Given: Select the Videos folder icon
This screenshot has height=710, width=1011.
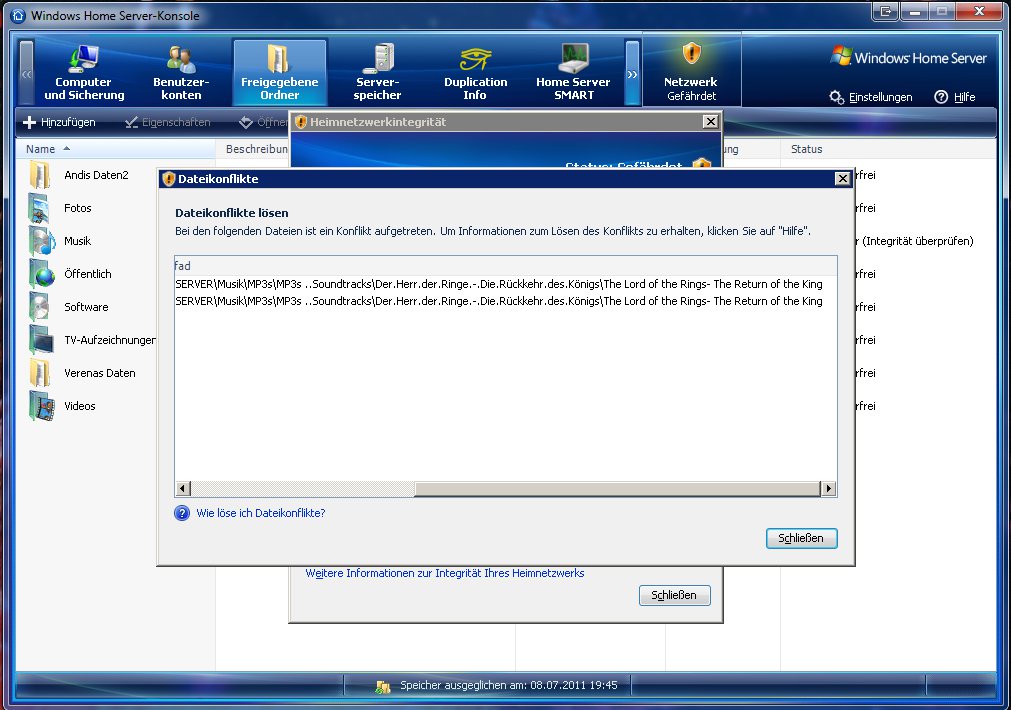Looking at the screenshot, I should [41, 406].
